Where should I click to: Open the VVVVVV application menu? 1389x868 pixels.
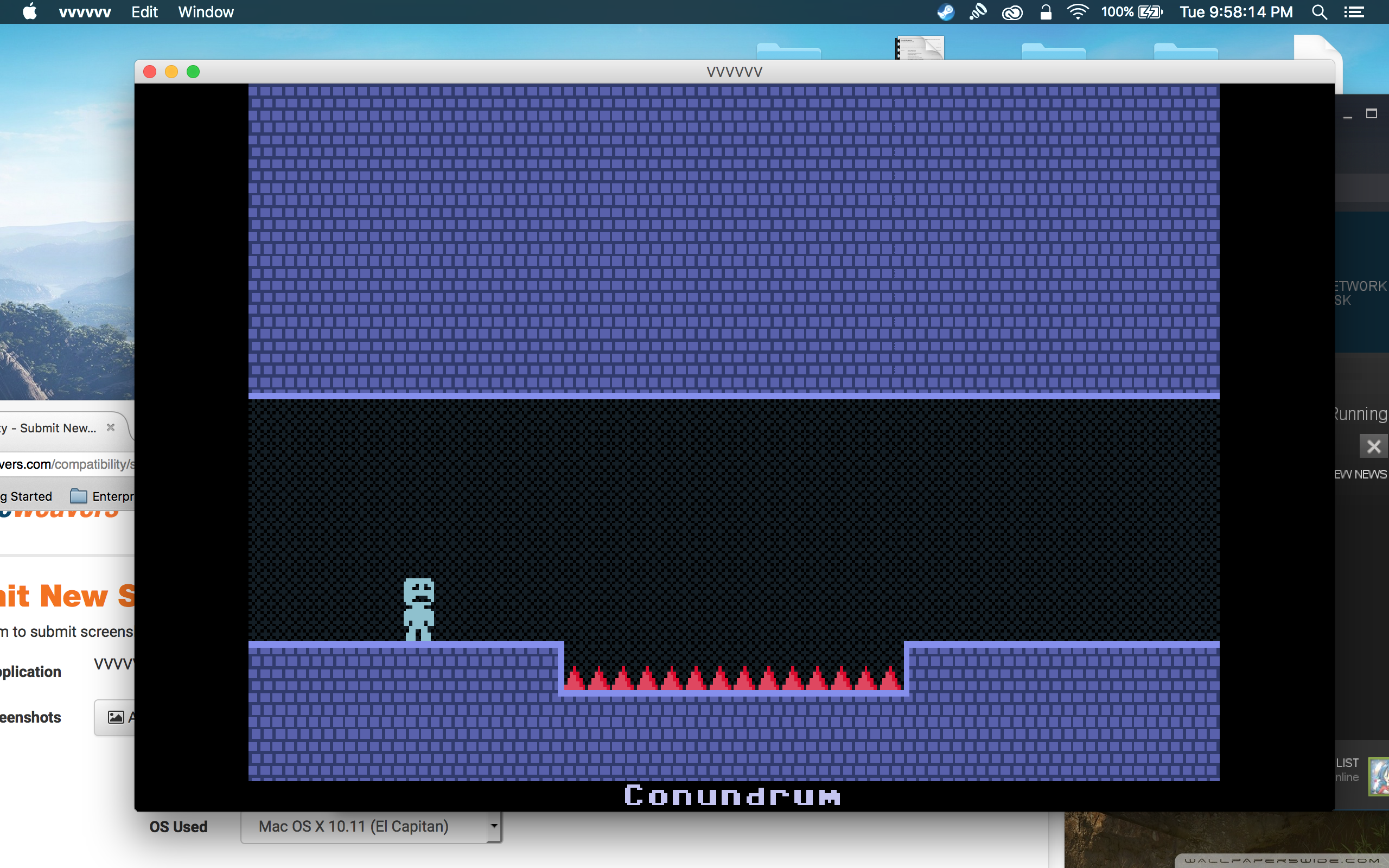pos(85,12)
